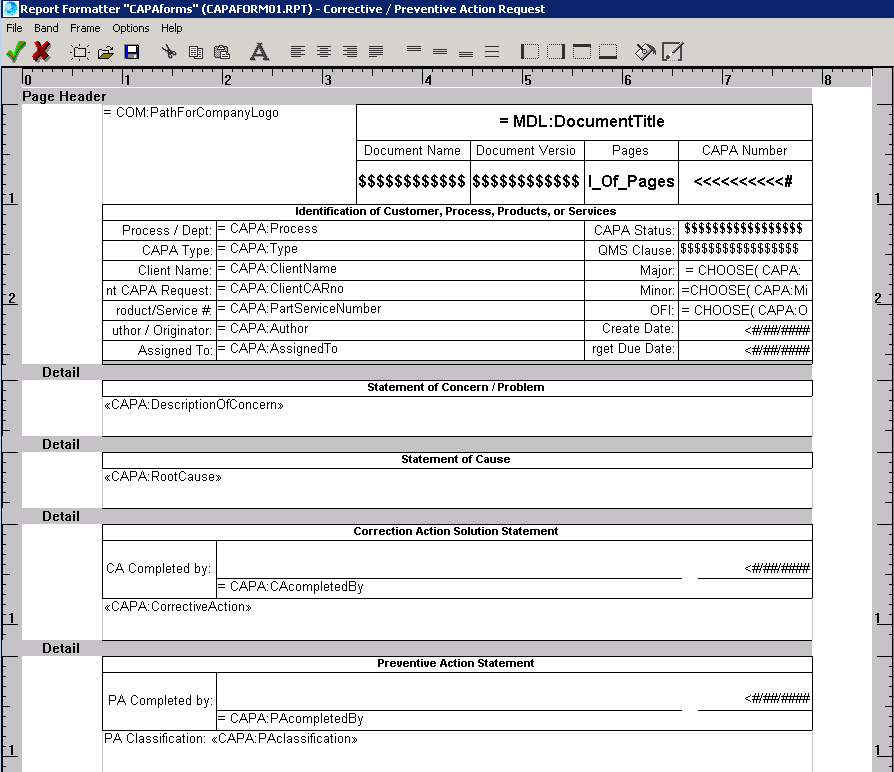Select the CAPA:DescriptionOfConcern text field
This screenshot has width=894, height=772.
click(194, 405)
